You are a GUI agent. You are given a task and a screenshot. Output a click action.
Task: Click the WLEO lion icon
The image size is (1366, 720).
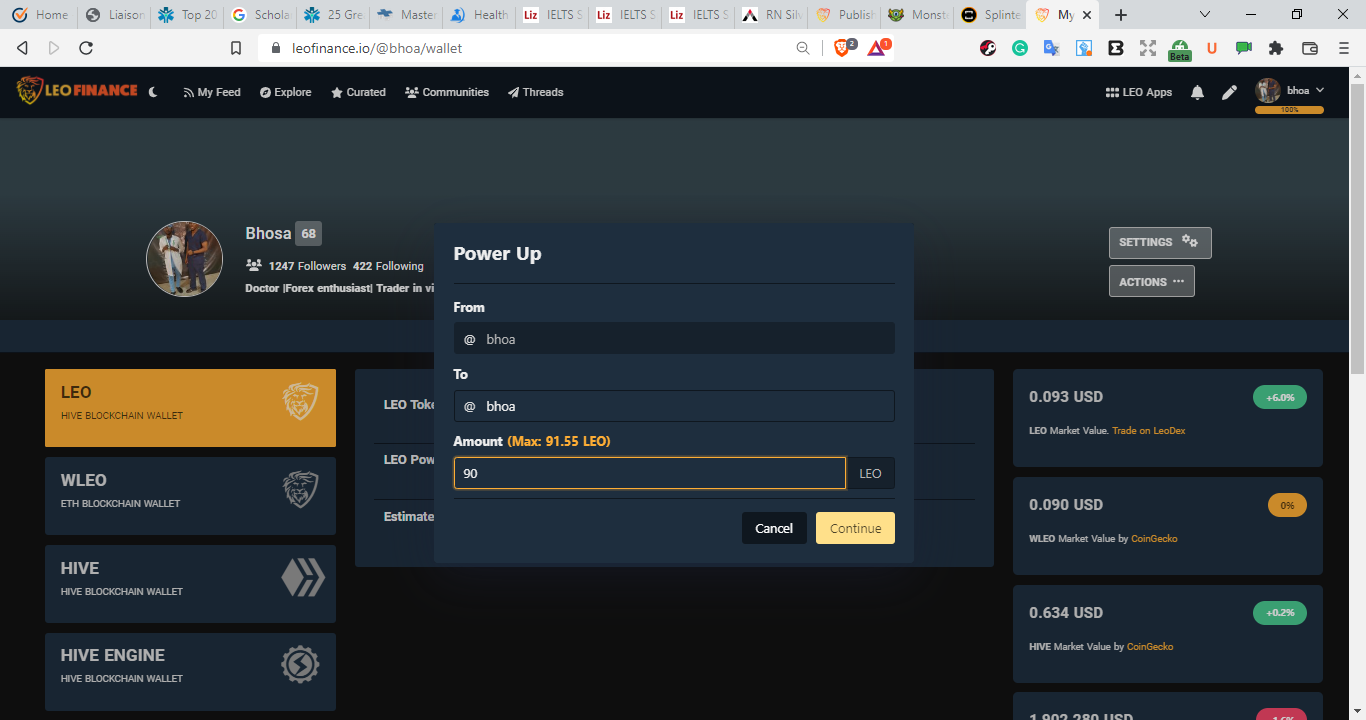click(300, 490)
